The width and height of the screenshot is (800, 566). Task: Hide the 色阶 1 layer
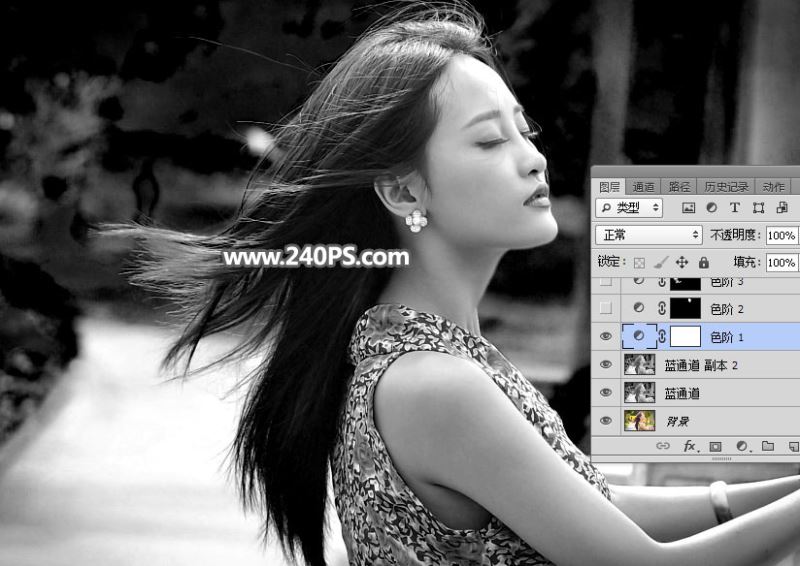606,336
